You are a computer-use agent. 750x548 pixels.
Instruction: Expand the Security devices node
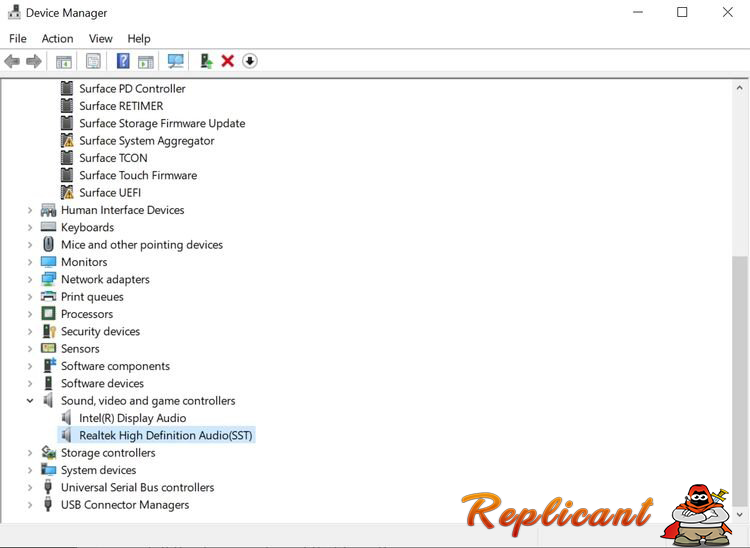pyautogui.click(x=30, y=331)
